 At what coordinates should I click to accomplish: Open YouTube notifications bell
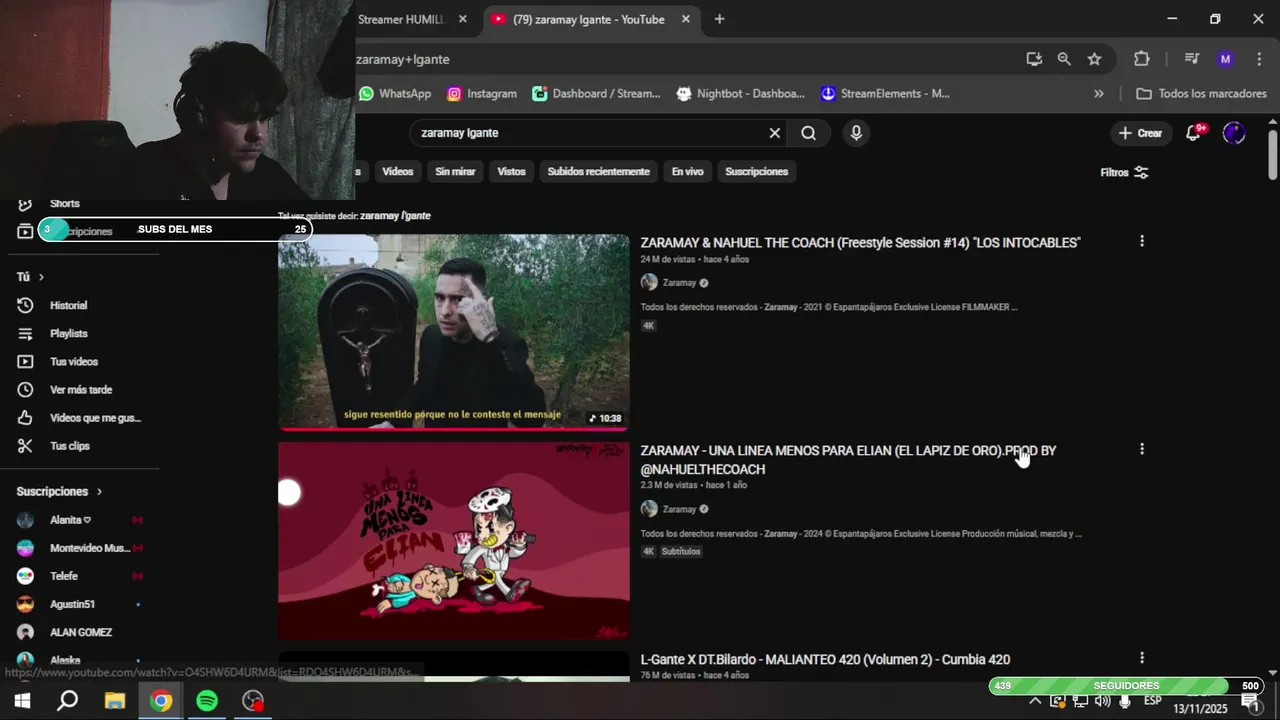point(1194,133)
